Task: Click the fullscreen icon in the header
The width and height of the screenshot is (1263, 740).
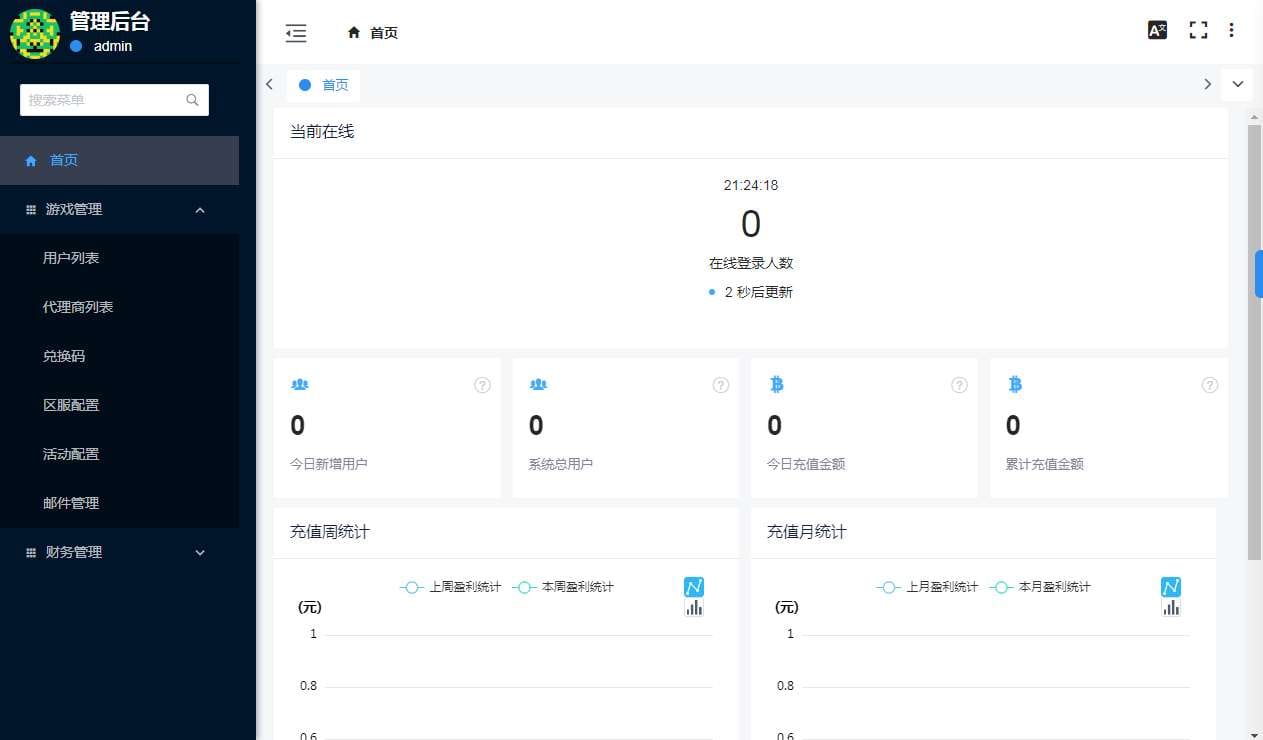Action: 1198,30
